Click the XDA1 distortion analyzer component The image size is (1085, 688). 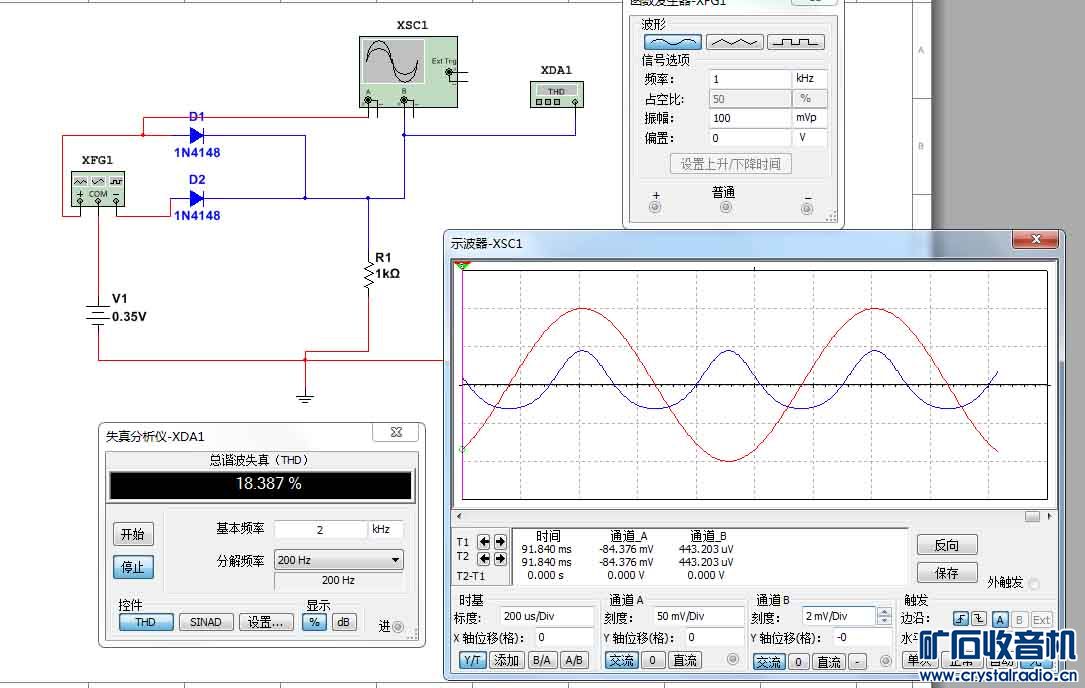pos(556,93)
